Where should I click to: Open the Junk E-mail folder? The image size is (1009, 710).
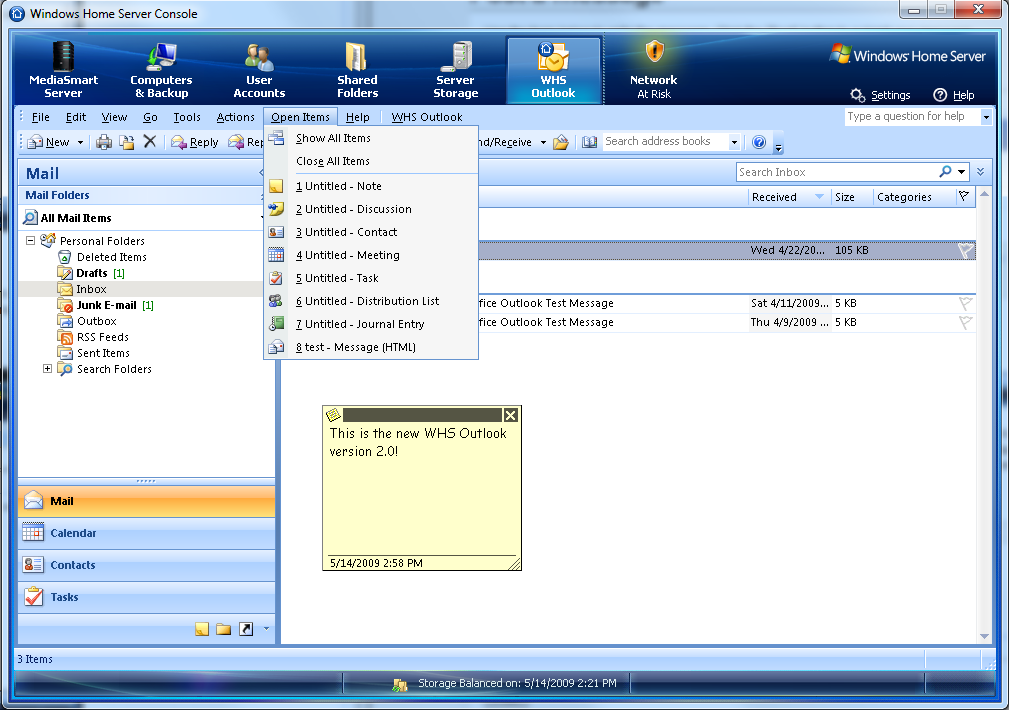pyautogui.click(x=106, y=305)
